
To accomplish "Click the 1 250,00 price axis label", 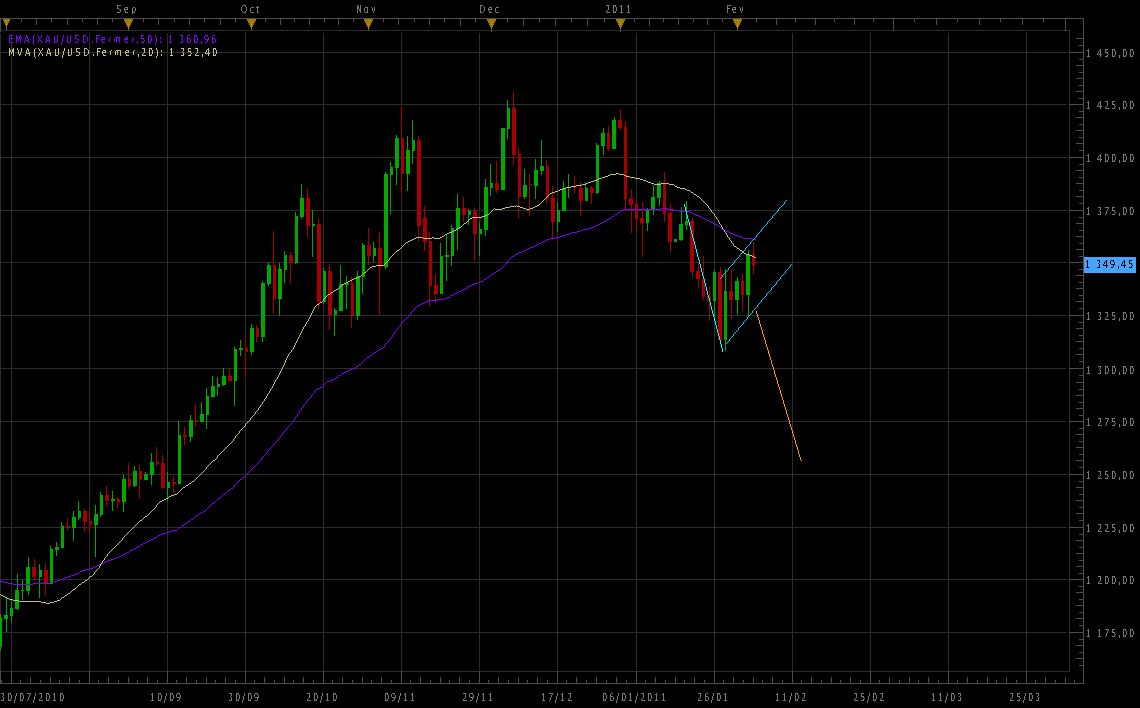I will point(1110,475).
